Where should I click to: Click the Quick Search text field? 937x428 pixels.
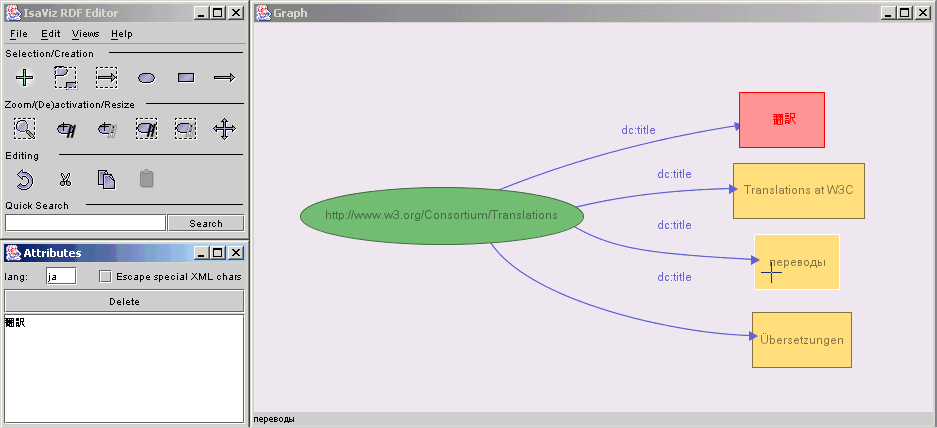tap(85, 223)
